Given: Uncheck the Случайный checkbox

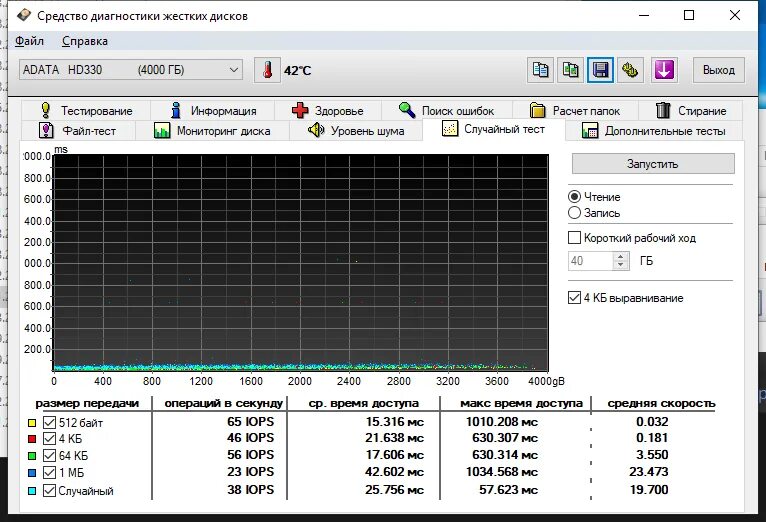Looking at the screenshot, I should [x=49, y=490].
